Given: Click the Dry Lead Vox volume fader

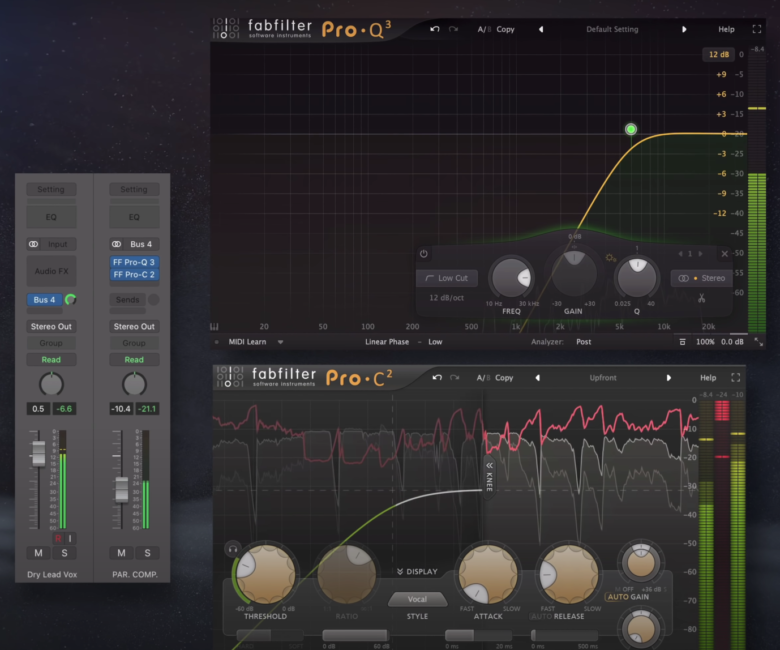Looking at the screenshot, I should [x=38, y=453].
